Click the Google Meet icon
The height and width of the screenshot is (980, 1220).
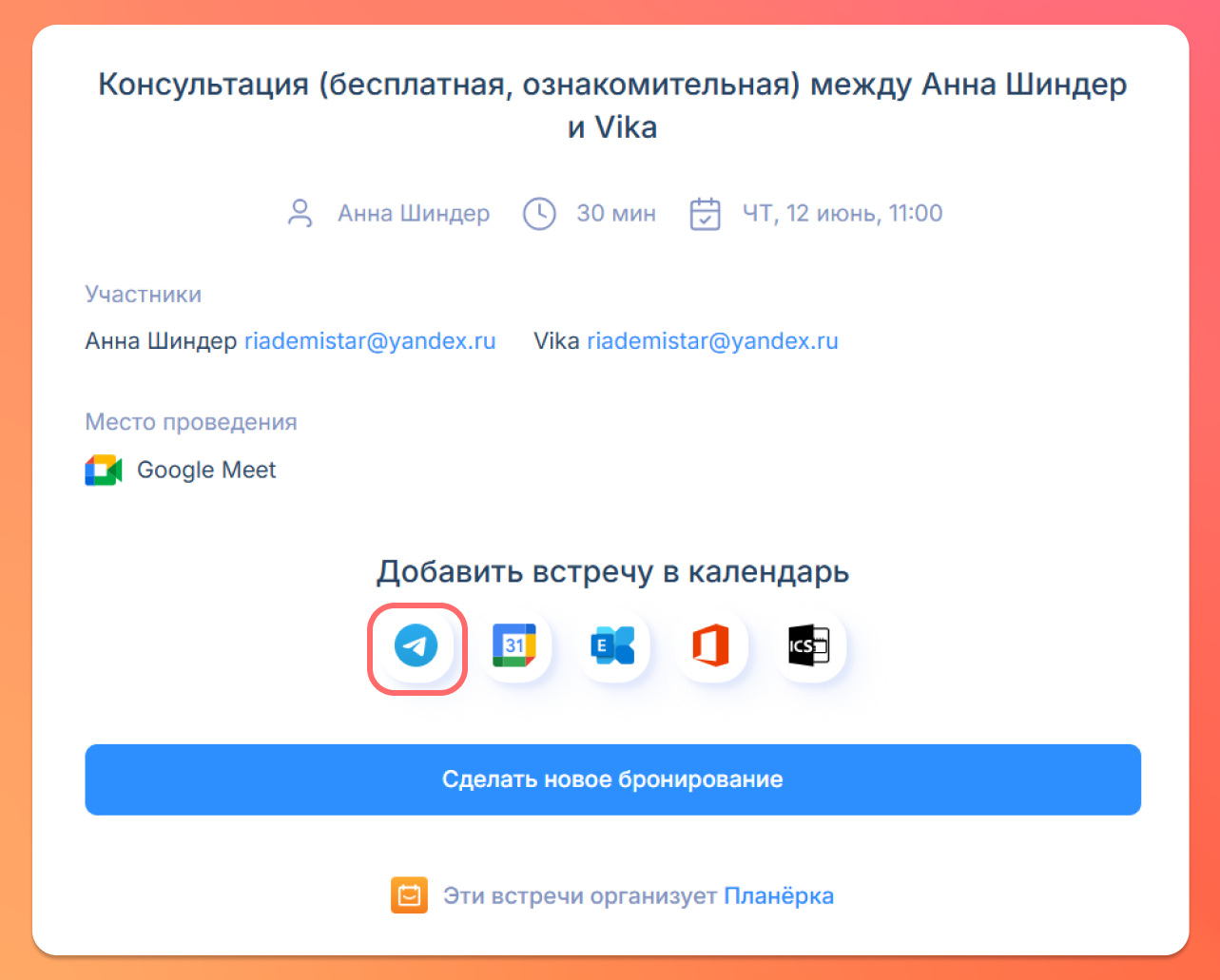click(x=104, y=470)
